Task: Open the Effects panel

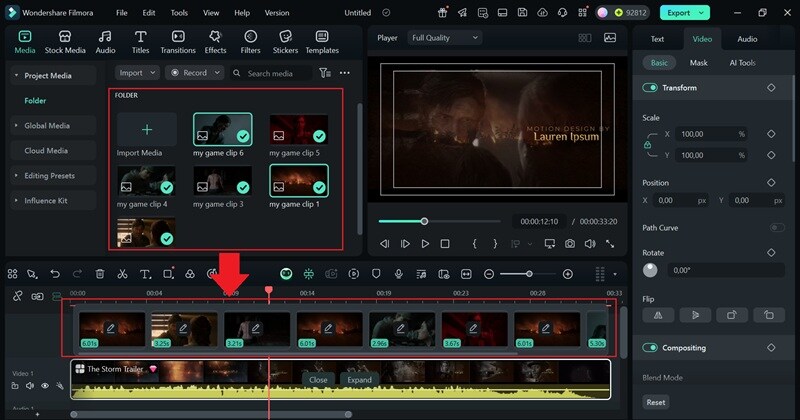Action: pos(215,42)
